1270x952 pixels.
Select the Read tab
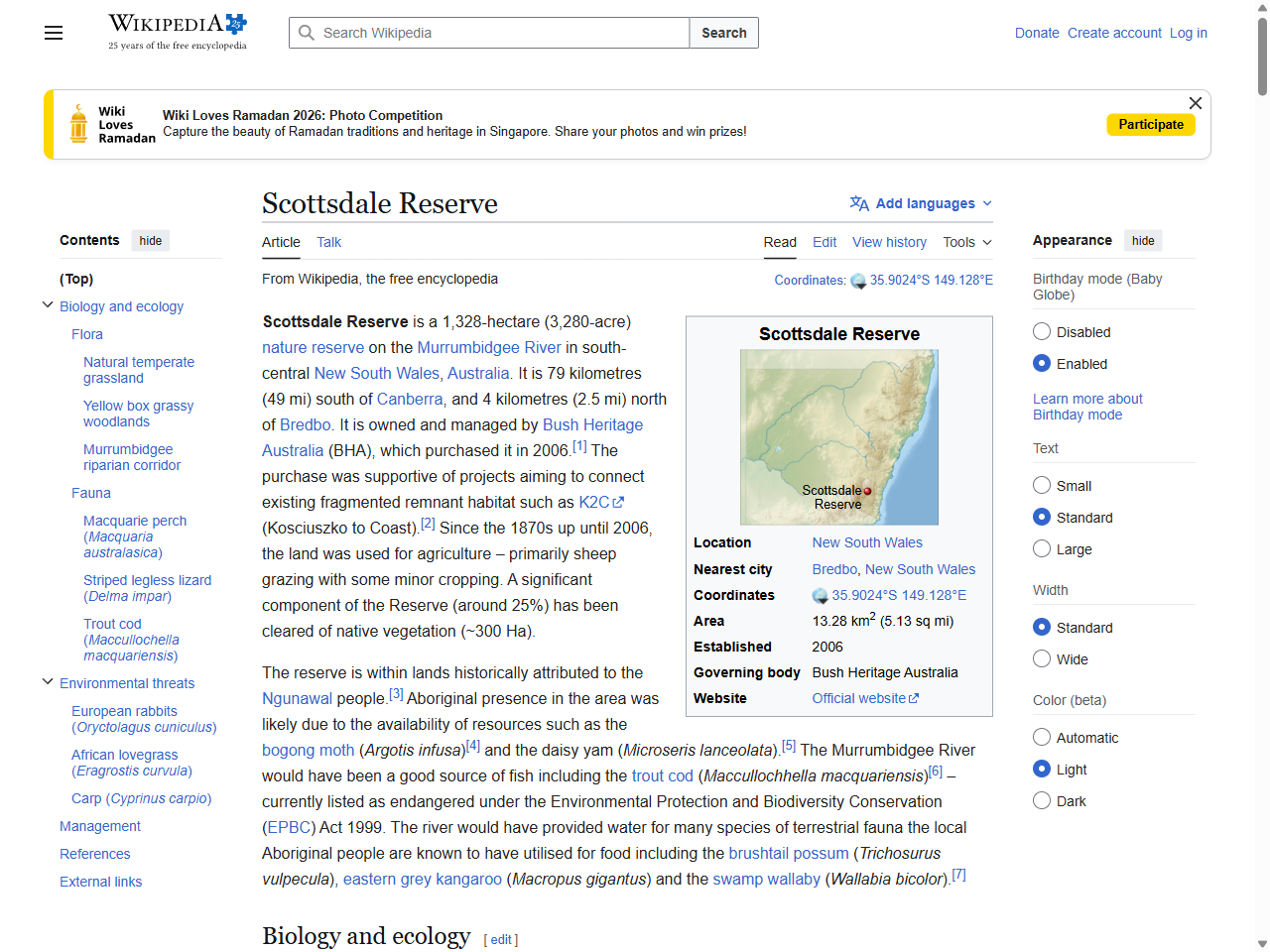click(780, 242)
